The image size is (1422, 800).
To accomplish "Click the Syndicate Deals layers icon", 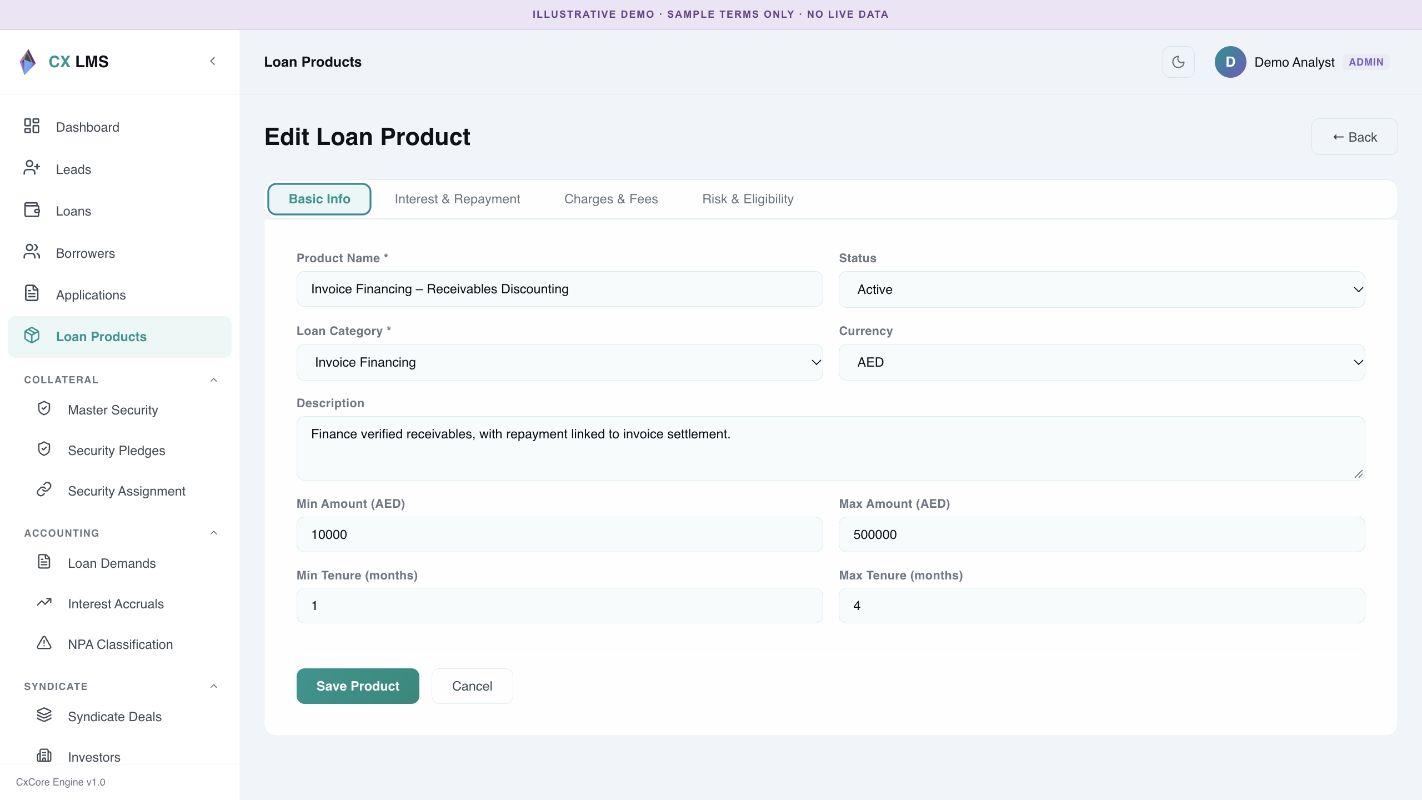I will tap(44, 715).
